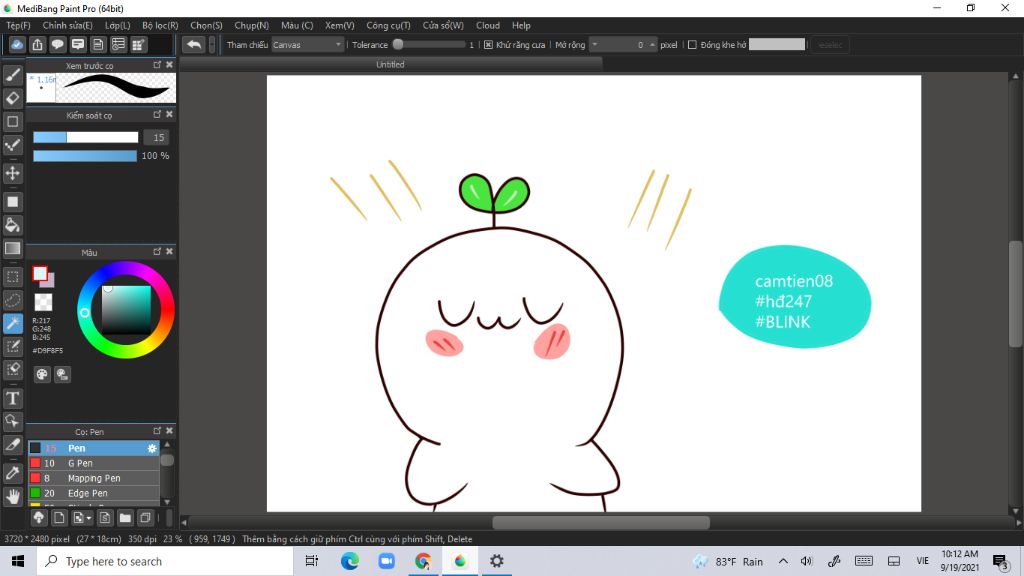This screenshot has height=576, width=1024.
Task: Select the Text tool
Action: [x=12, y=398]
